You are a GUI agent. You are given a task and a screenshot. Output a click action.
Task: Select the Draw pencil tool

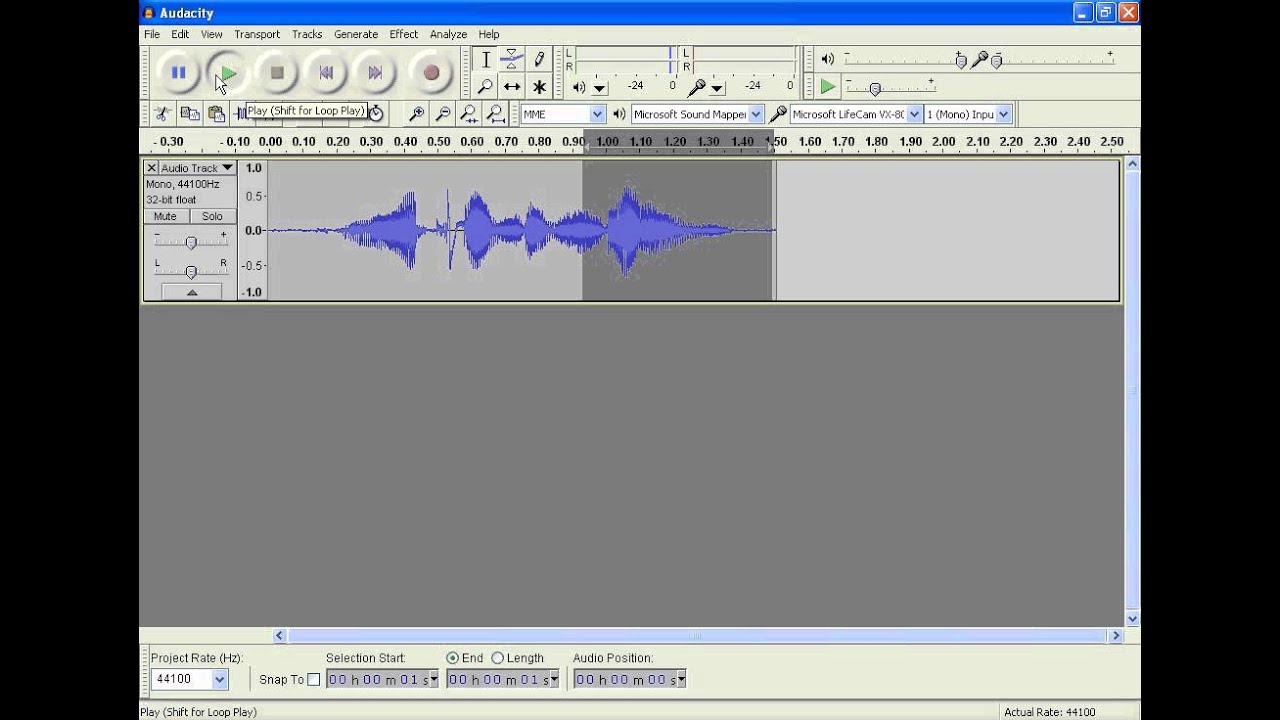539,59
